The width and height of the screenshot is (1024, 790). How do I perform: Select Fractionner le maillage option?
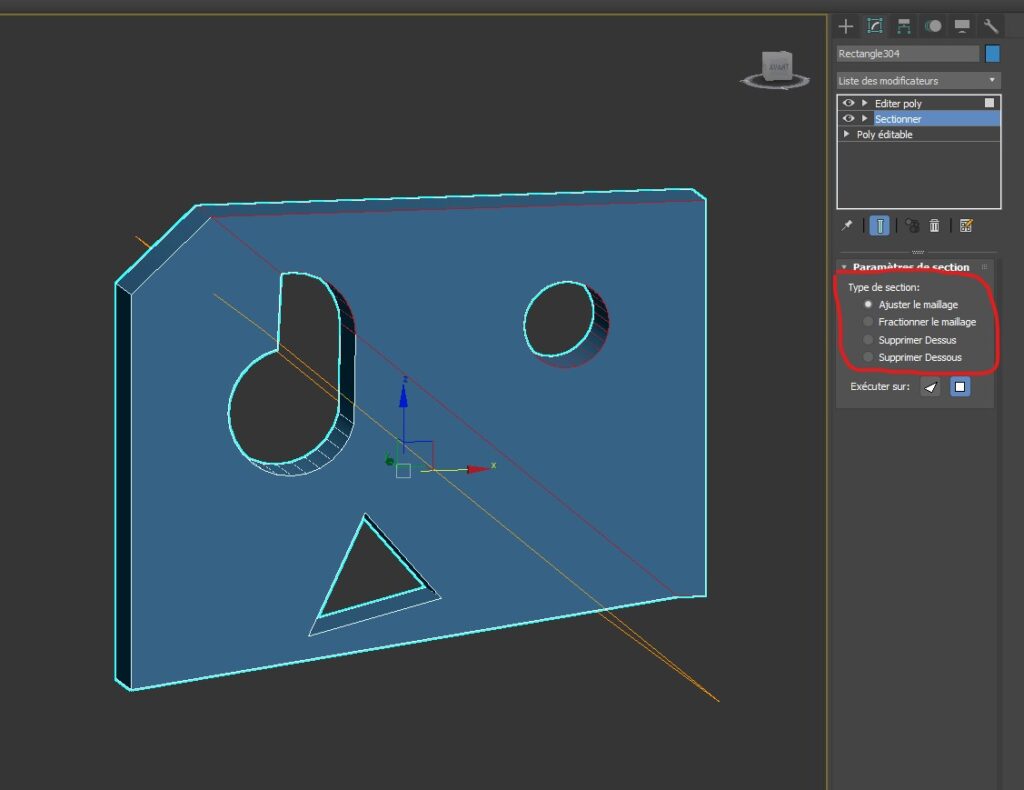(868, 322)
